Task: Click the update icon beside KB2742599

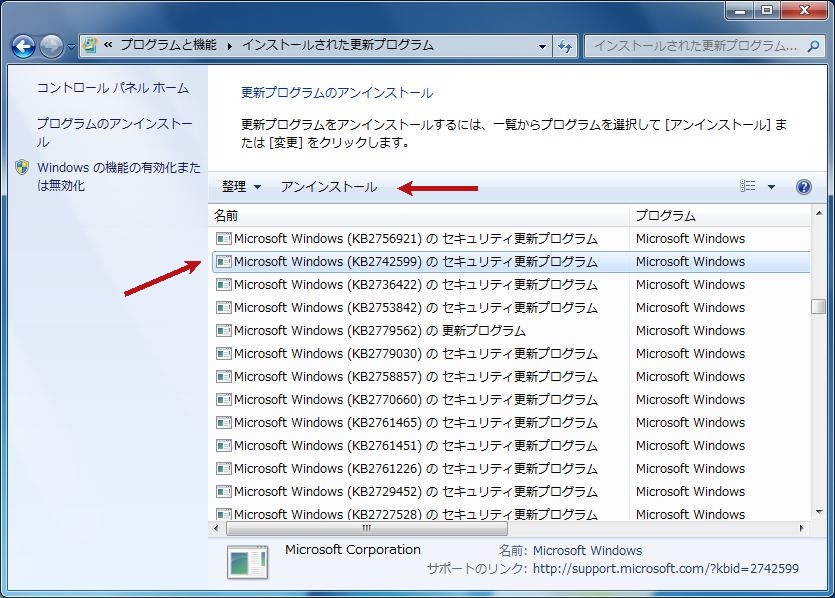Action: 224,261
